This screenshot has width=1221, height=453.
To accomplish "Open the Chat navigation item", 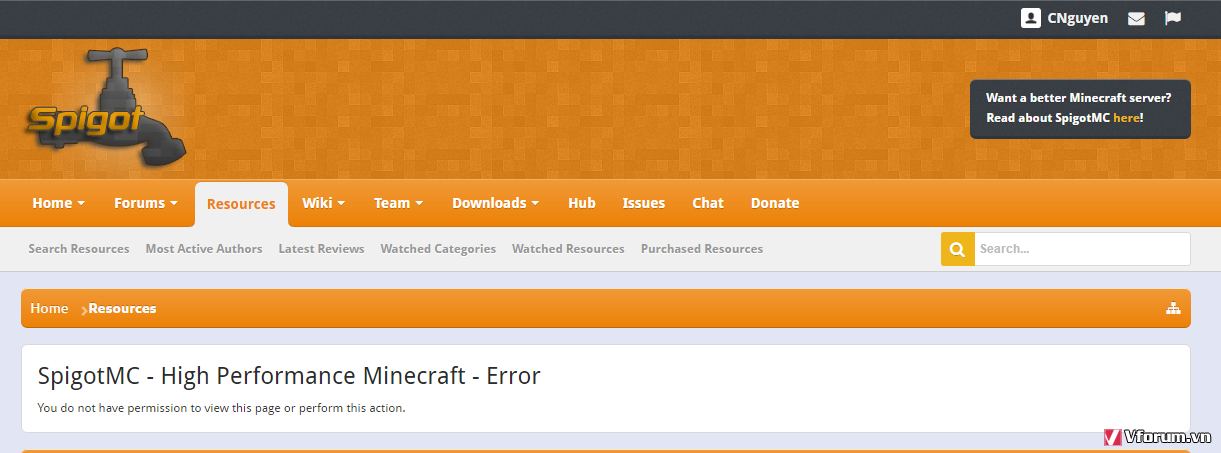I will [708, 203].
